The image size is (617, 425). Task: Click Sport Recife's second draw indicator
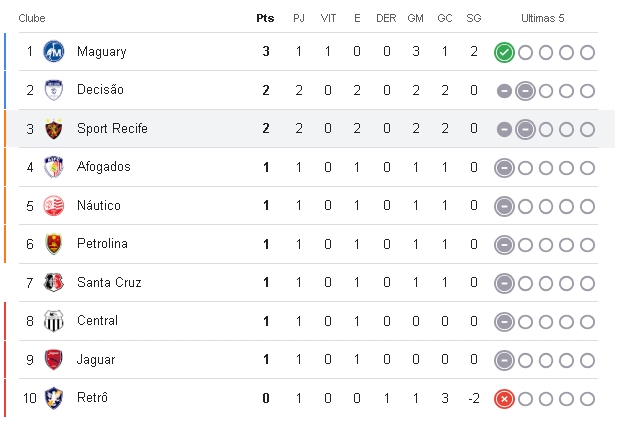click(x=525, y=129)
